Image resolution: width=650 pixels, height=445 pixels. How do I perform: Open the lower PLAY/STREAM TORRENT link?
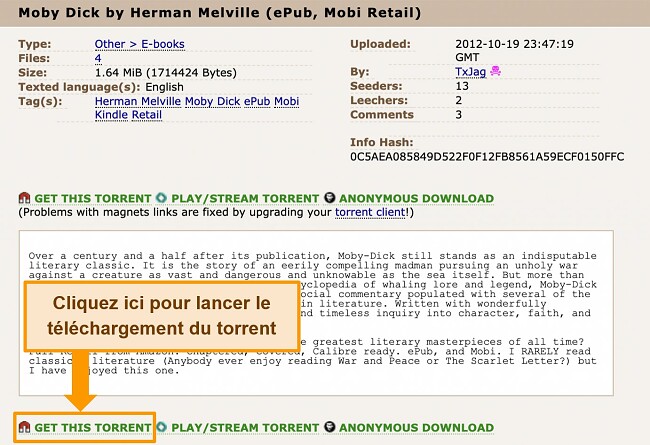tap(245, 428)
